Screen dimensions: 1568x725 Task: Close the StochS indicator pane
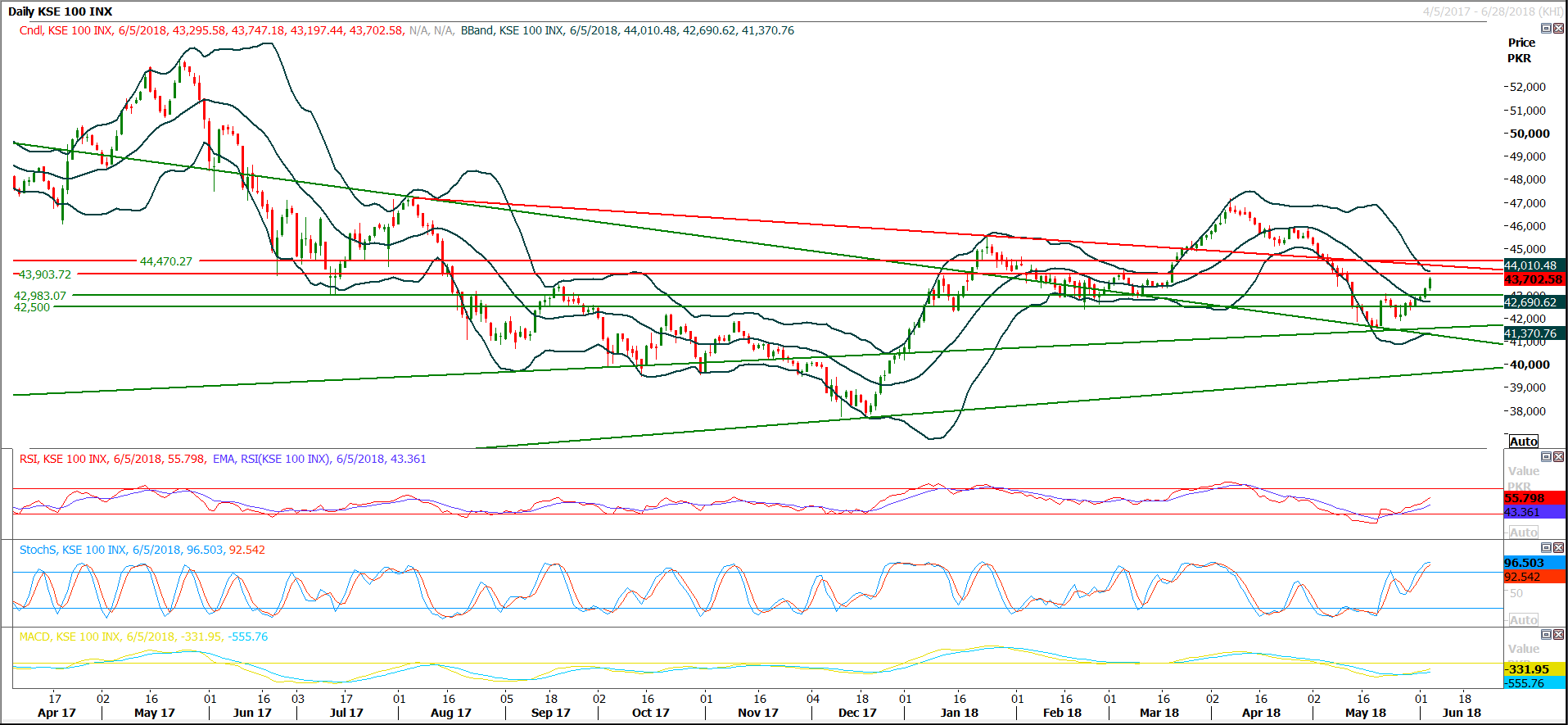coord(1558,547)
